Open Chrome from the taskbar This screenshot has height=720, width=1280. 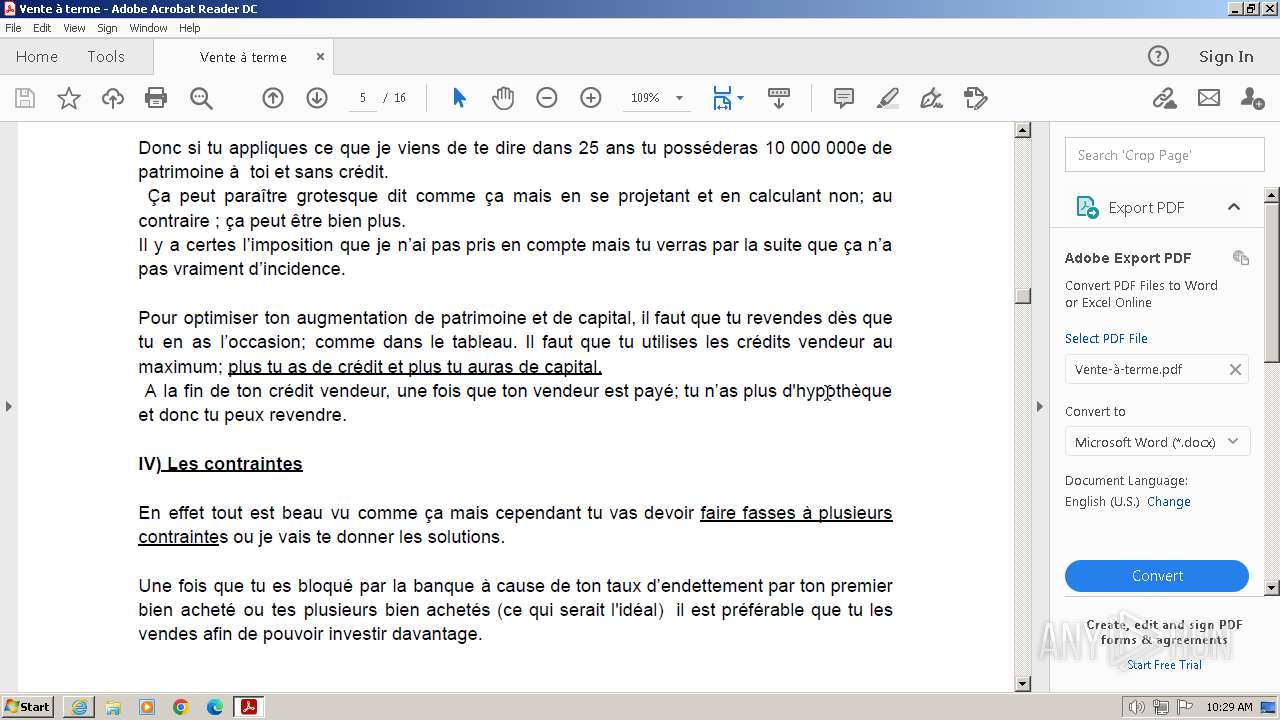tap(181, 707)
